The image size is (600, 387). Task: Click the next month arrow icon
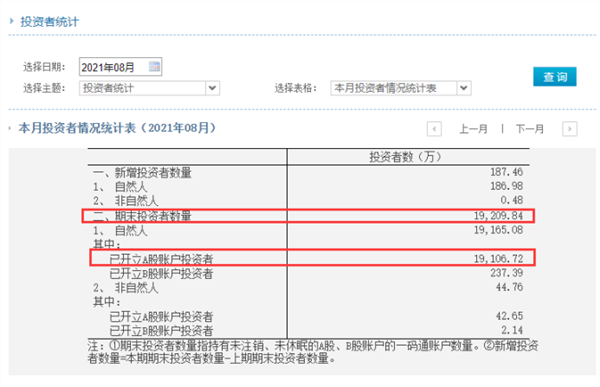point(569,129)
